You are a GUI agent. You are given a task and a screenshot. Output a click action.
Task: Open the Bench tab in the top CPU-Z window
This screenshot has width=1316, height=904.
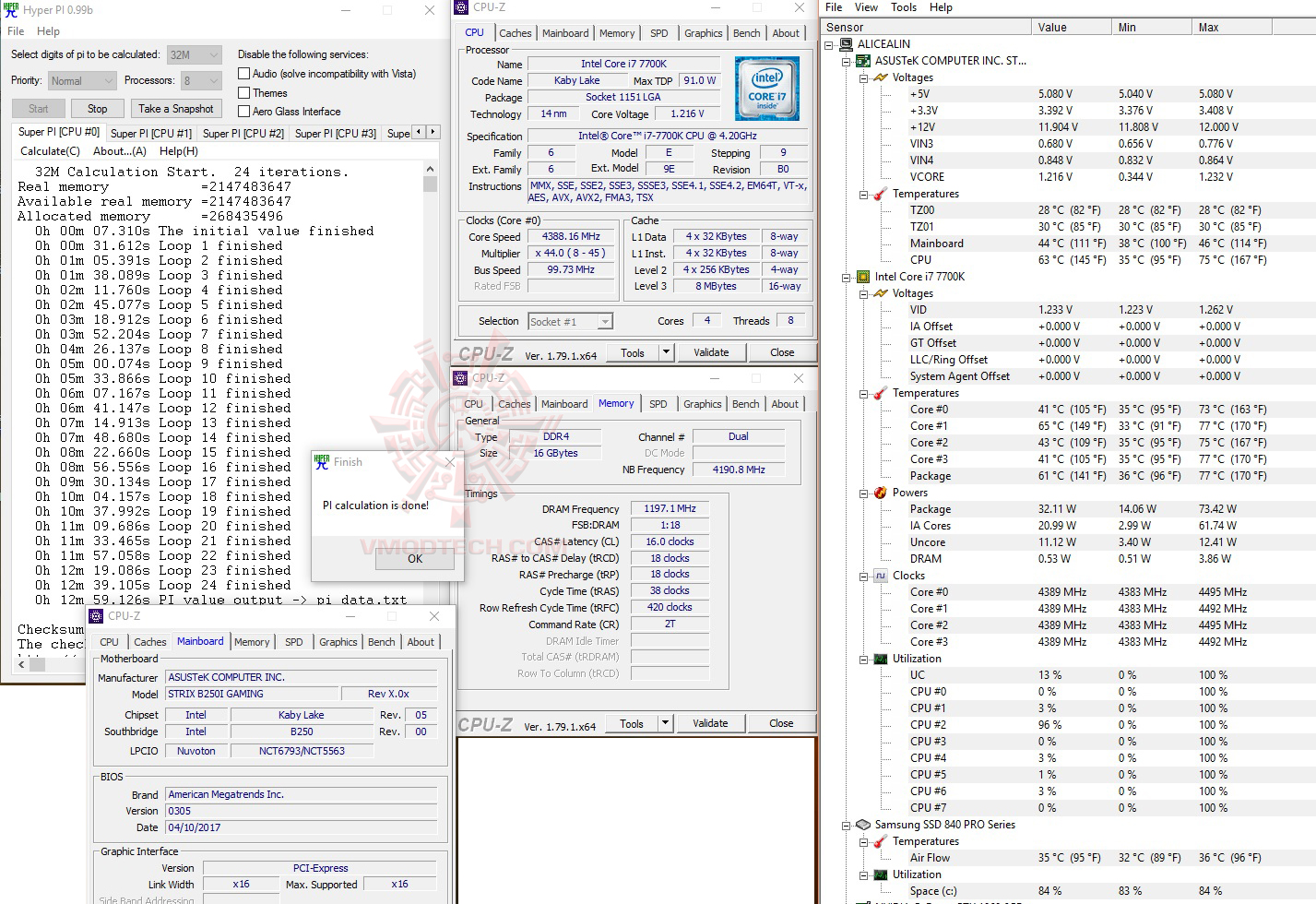[x=747, y=33]
